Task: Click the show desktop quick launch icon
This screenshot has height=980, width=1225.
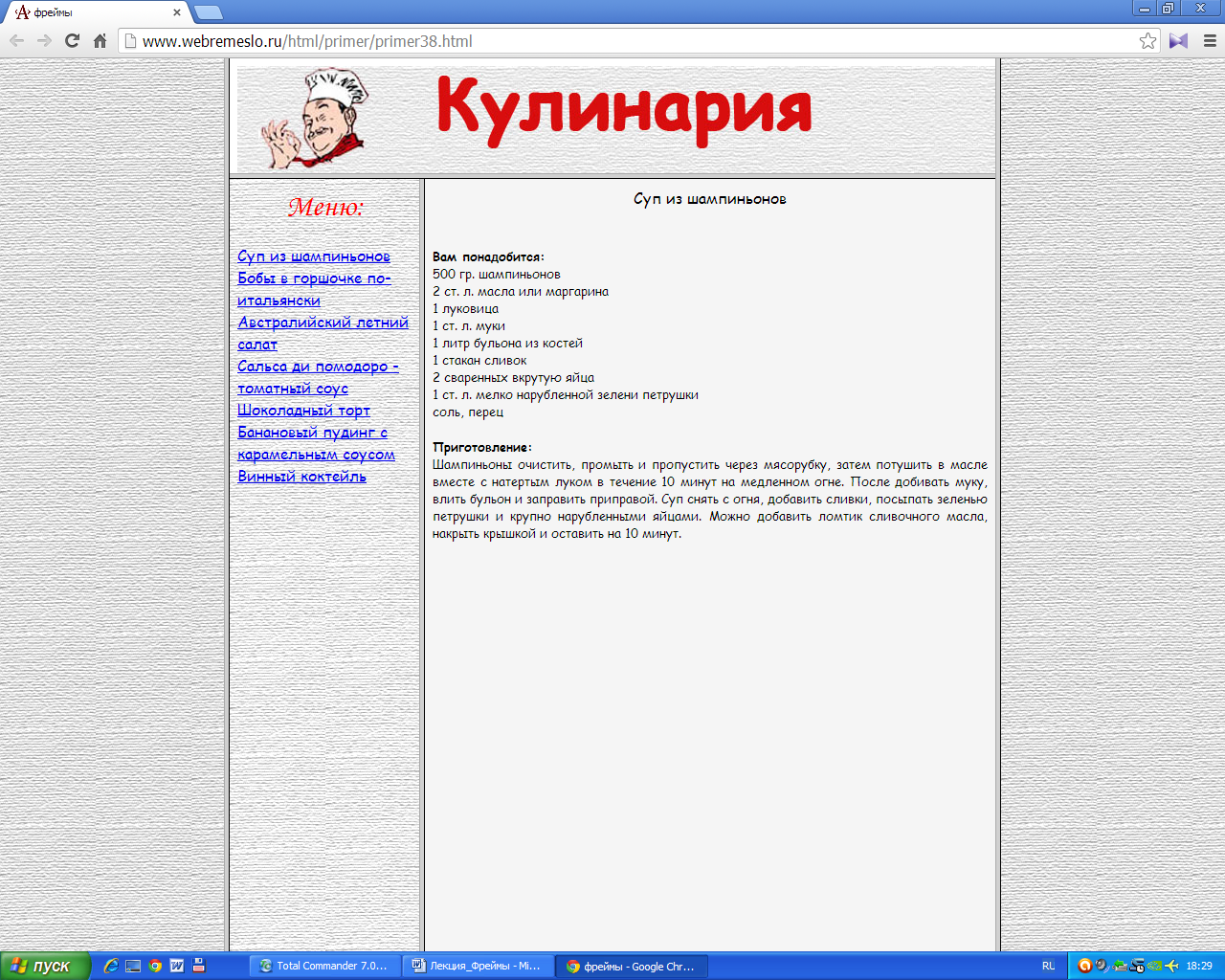Action: pyautogui.click(x=133, y=966)
